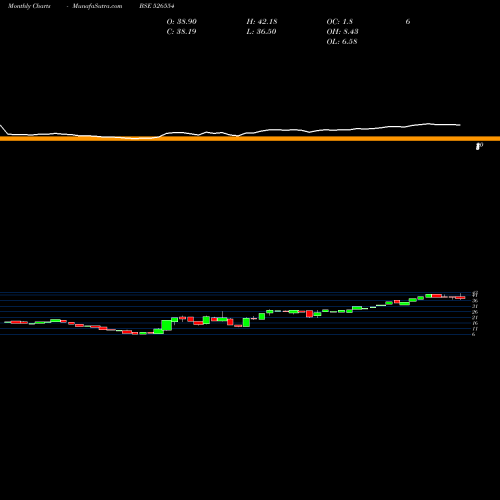Click the high value "H: 42.18"

point(262,22)
